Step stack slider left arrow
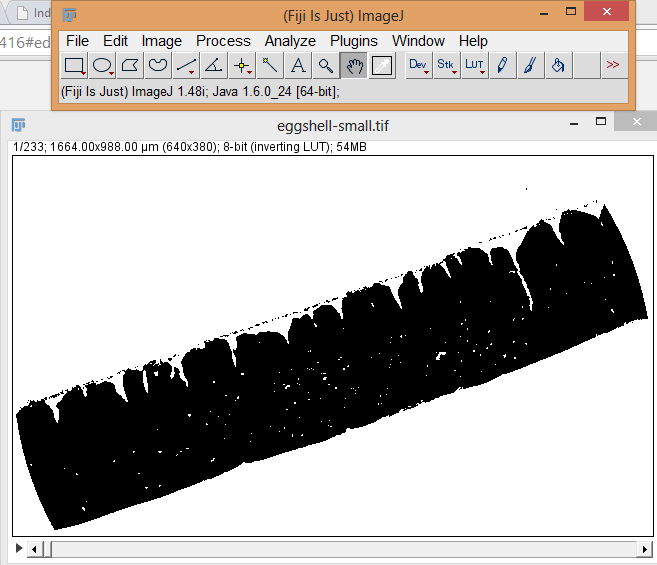The image size is (657, 565). pyautogui.click(x=34, y=549)
